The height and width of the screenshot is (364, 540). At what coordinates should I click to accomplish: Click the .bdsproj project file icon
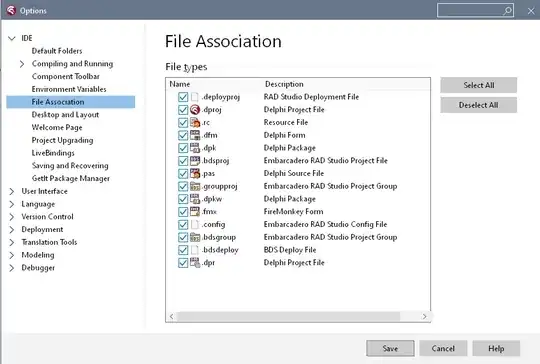tap(195, 160)
